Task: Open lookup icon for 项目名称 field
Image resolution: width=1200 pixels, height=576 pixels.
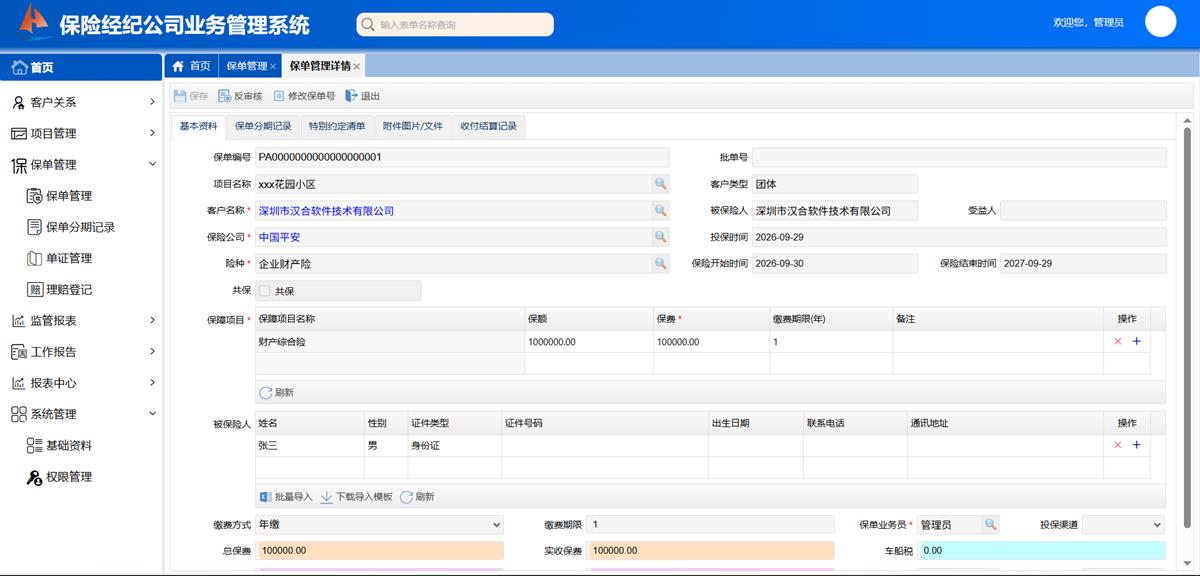Action: click(660, 184)
